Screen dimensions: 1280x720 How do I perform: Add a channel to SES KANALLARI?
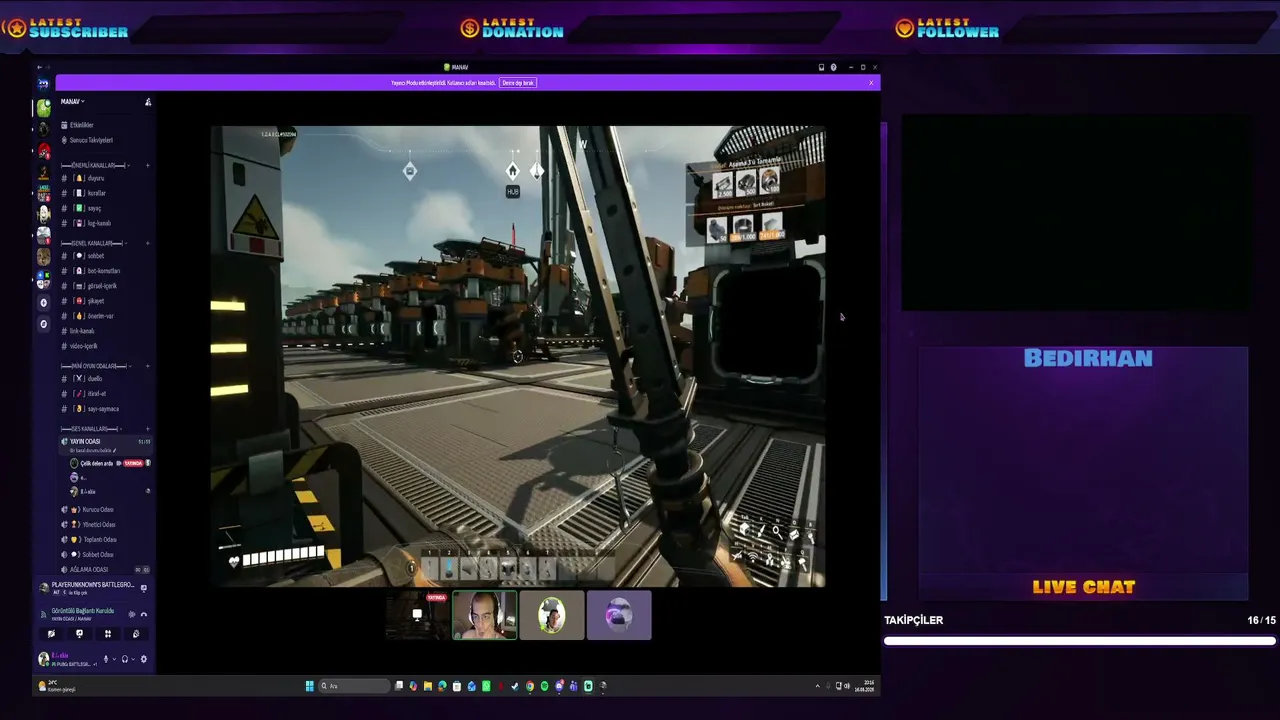[x=148, y=429]
